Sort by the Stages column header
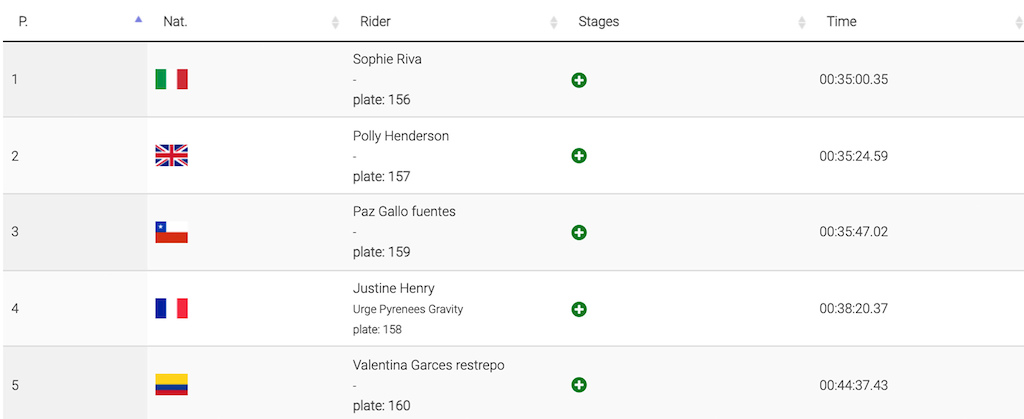The width and height of the screenshot is (1024, 419). click(599, 22)
